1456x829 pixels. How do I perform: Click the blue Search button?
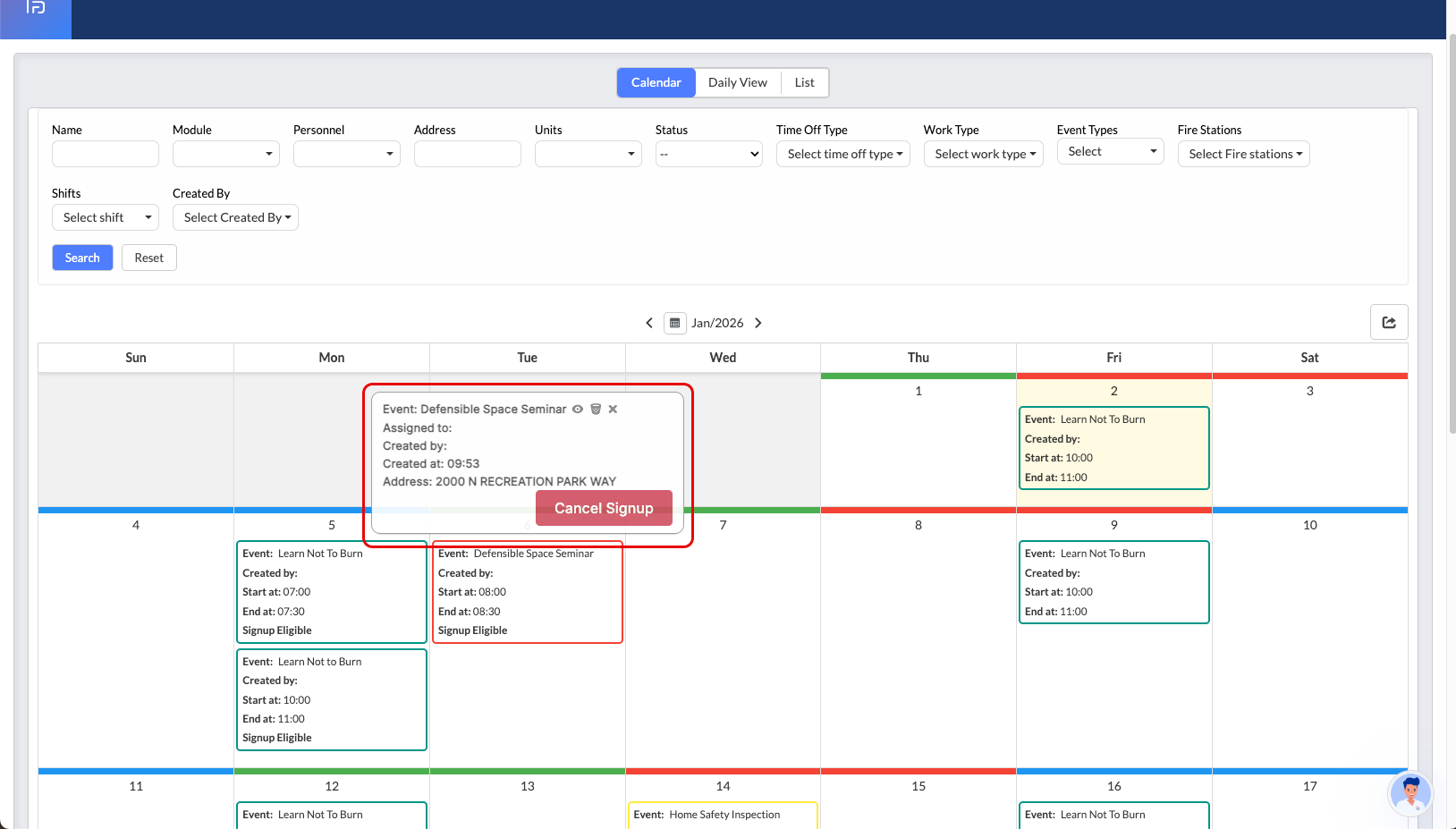pos(82,258)
